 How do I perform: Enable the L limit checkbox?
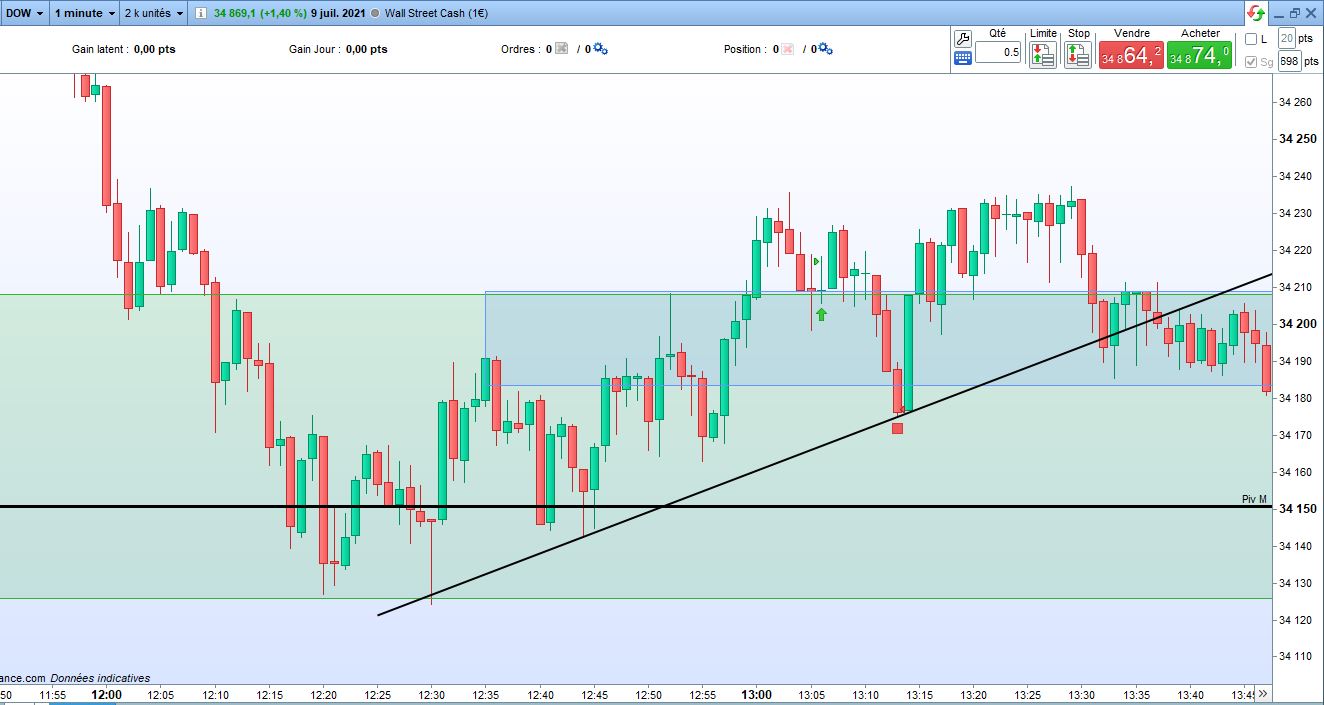coord(1251,39)
